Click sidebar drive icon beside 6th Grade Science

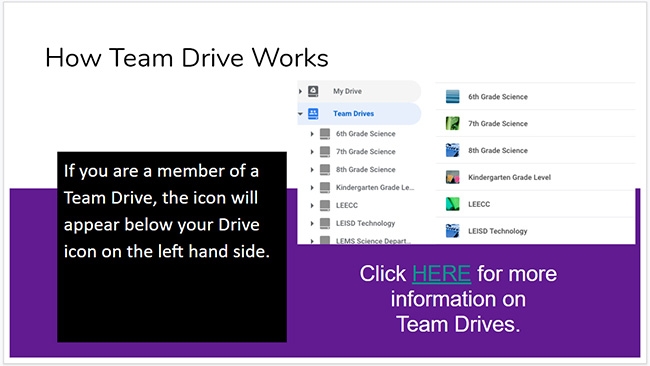tap(325, 134)
